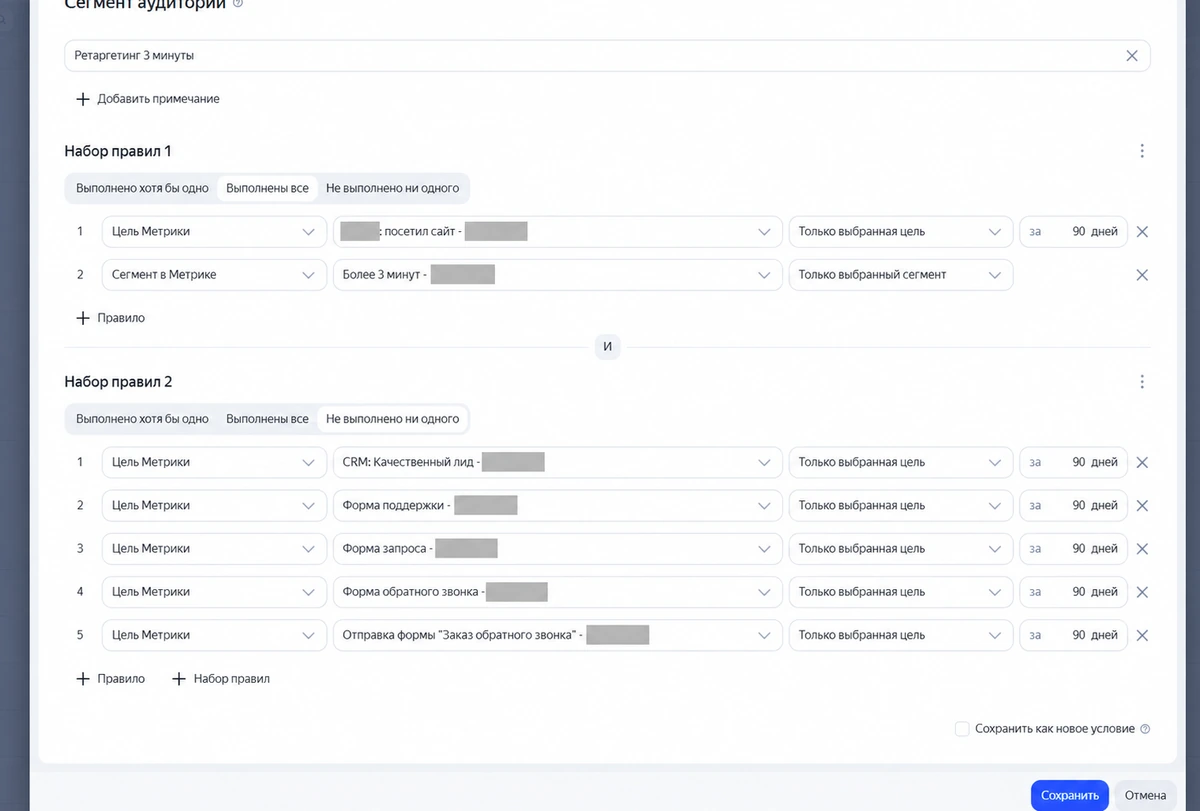Click 'Добавить примечание' link

[148, 99]
